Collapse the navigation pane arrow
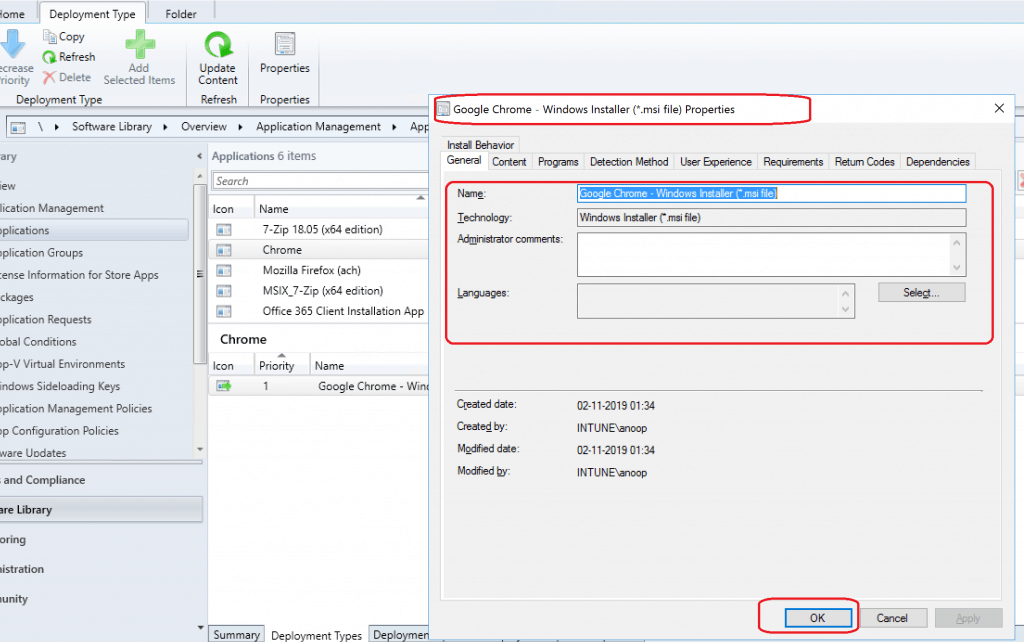This screenshot has width=1024, height=642. [199, 157]
